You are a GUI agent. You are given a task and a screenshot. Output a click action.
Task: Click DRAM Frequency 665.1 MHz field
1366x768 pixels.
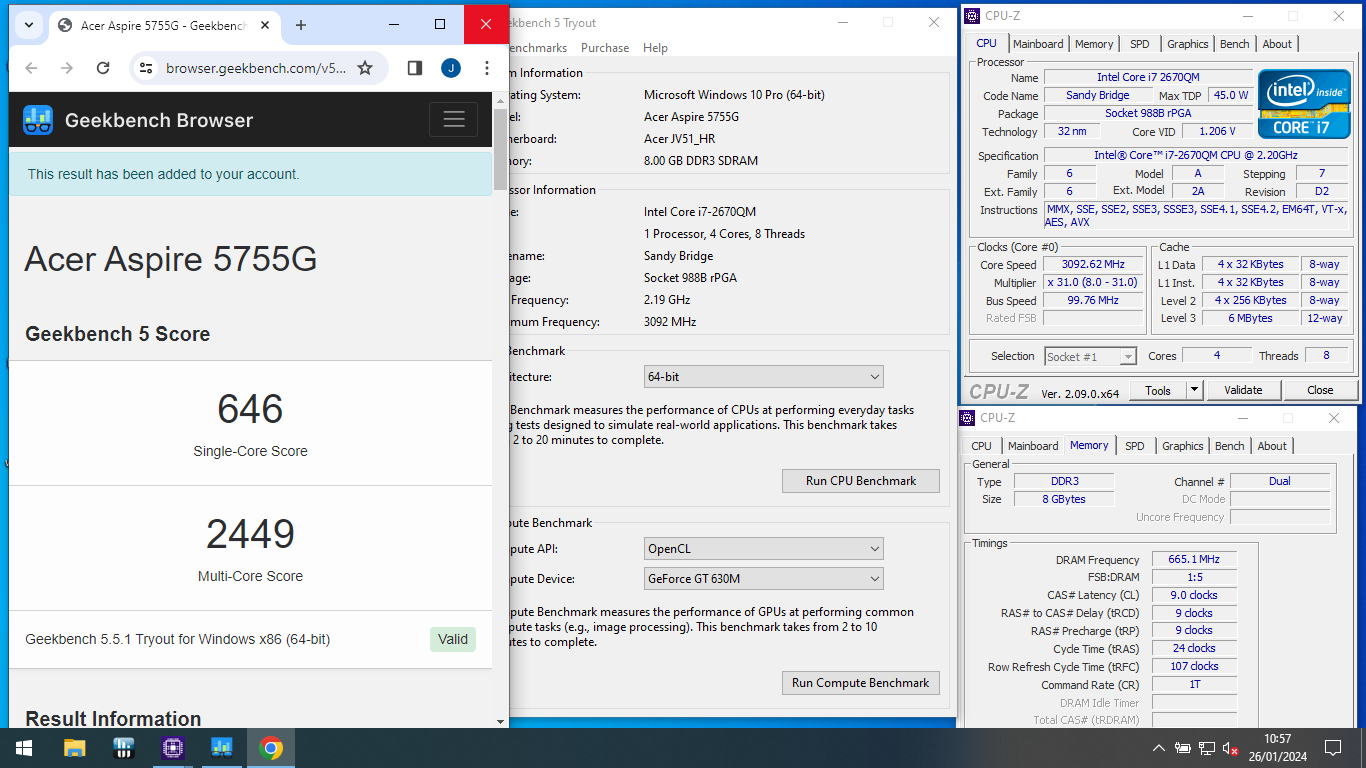(x=1194, y=560)
